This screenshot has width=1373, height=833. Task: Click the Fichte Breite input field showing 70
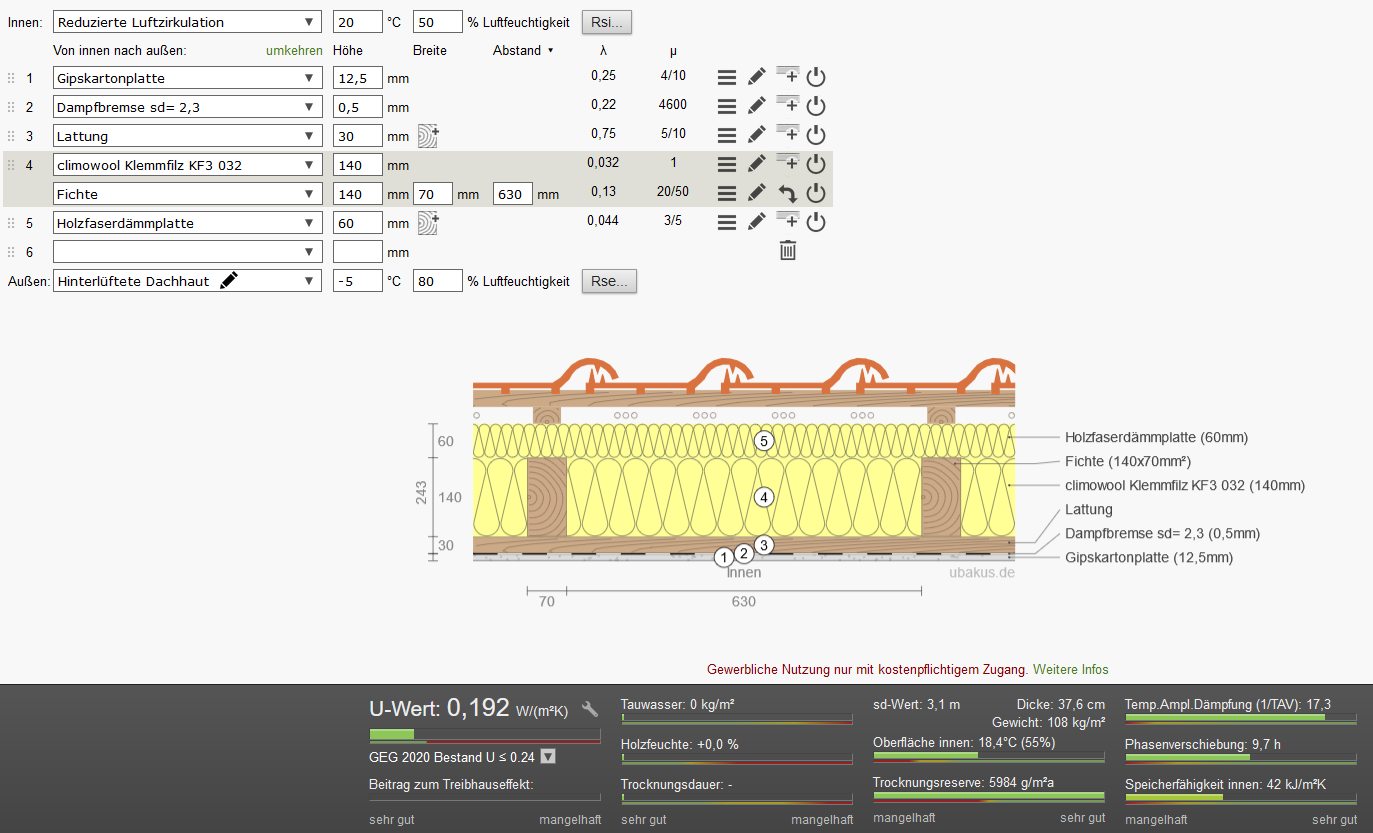point(433,194)
